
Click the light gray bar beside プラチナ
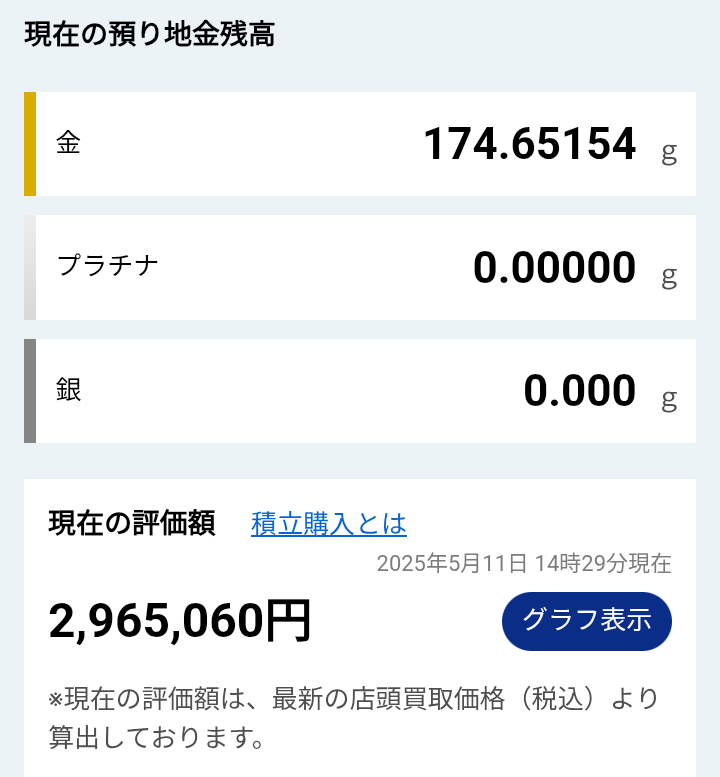[x=30, y=268]
